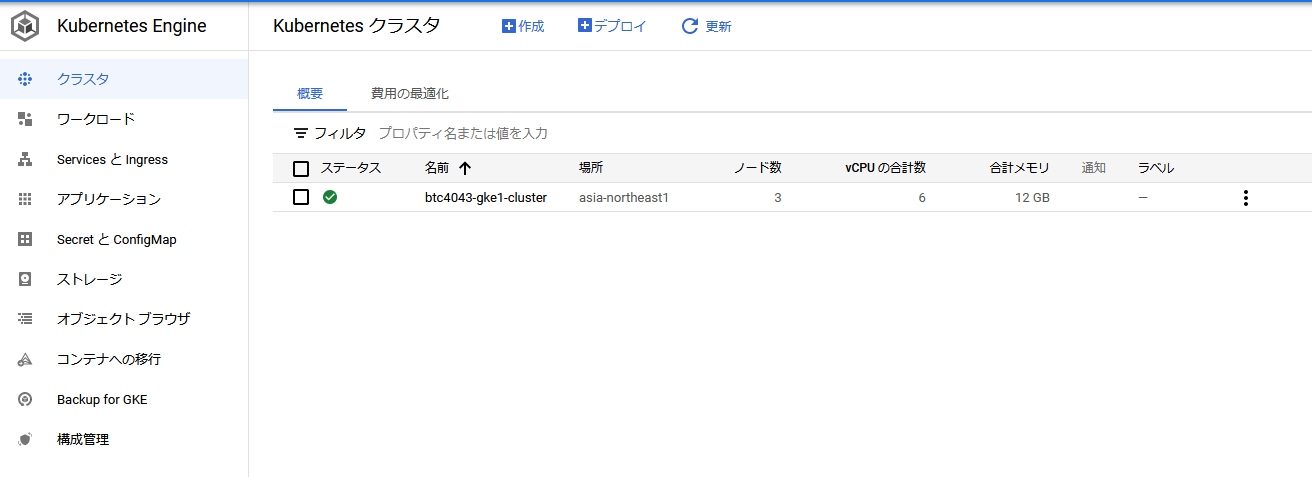Click the 名前 column header
1312x477 pixels.
[437, 168]
